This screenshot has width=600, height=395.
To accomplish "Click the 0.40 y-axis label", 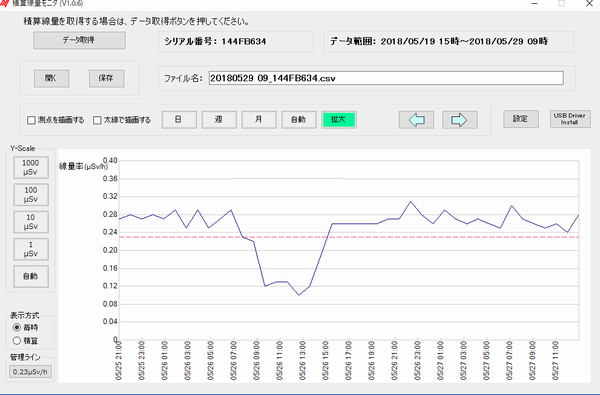I will pyautogui.click(x=110, y=161).
